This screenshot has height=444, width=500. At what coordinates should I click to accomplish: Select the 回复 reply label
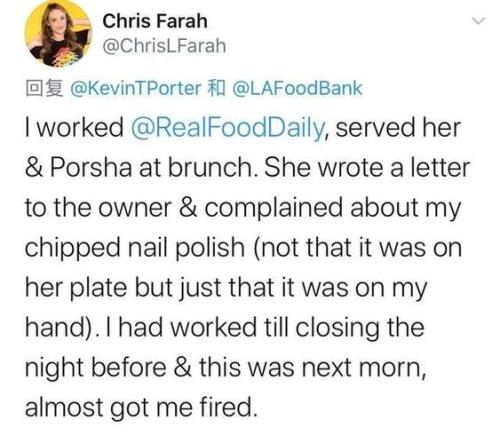tap(44, 88)
